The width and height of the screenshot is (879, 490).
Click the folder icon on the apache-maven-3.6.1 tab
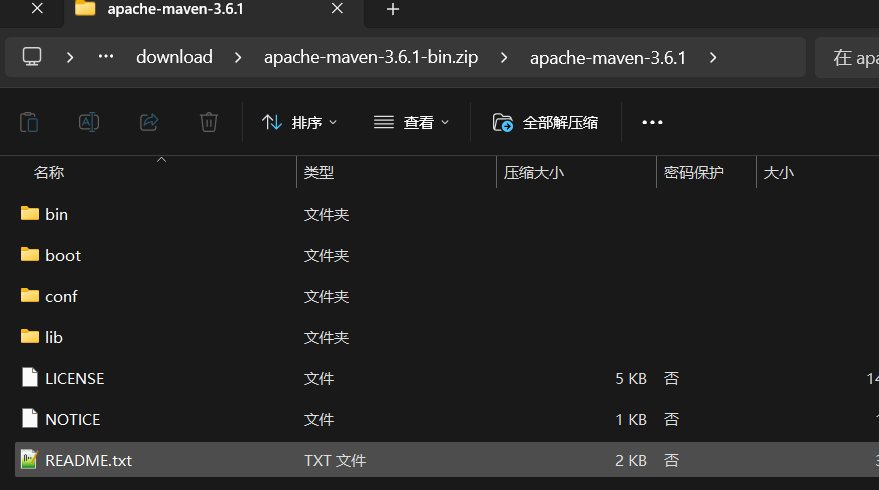point(85,8)
